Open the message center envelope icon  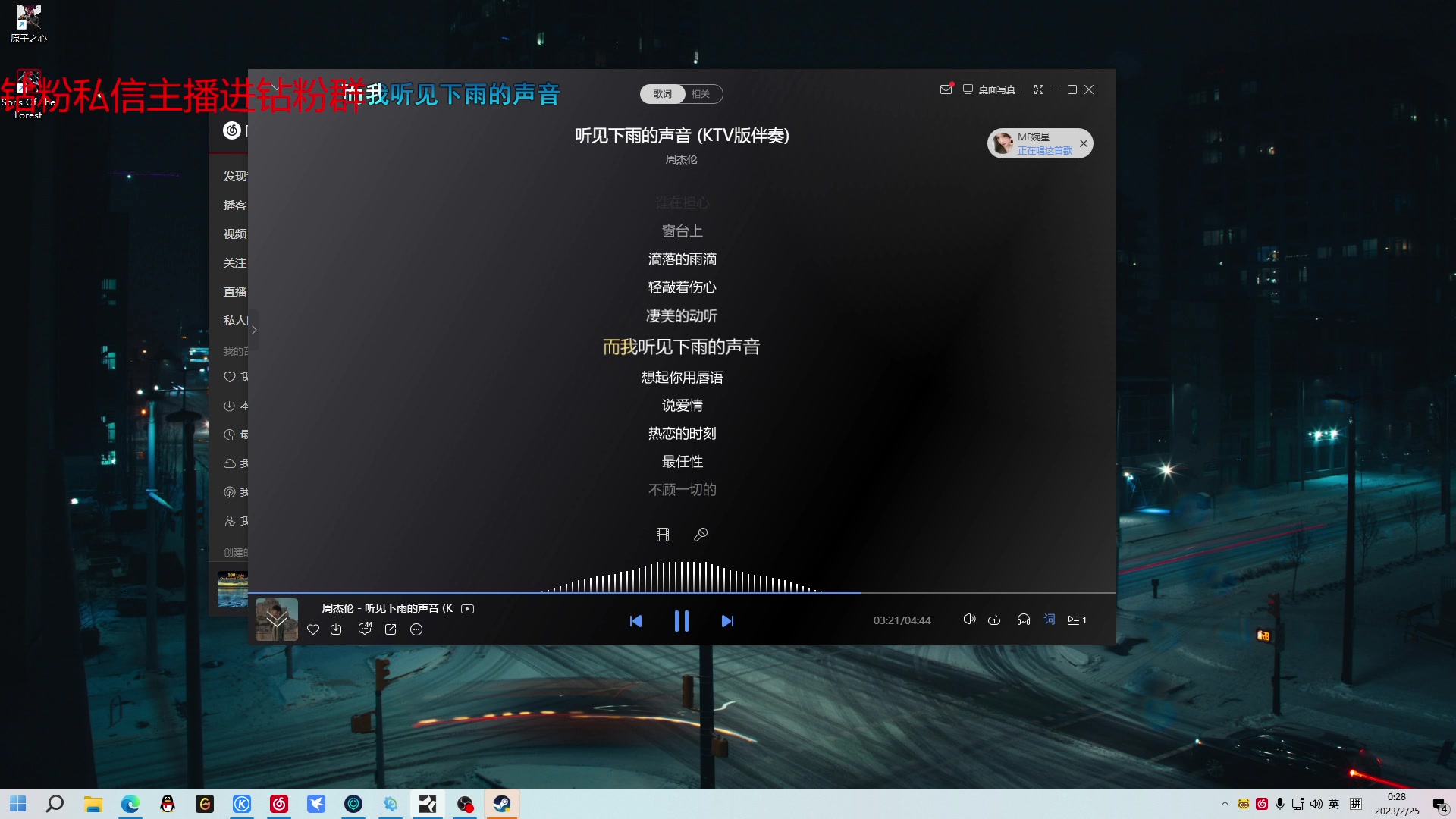[946, 89]
